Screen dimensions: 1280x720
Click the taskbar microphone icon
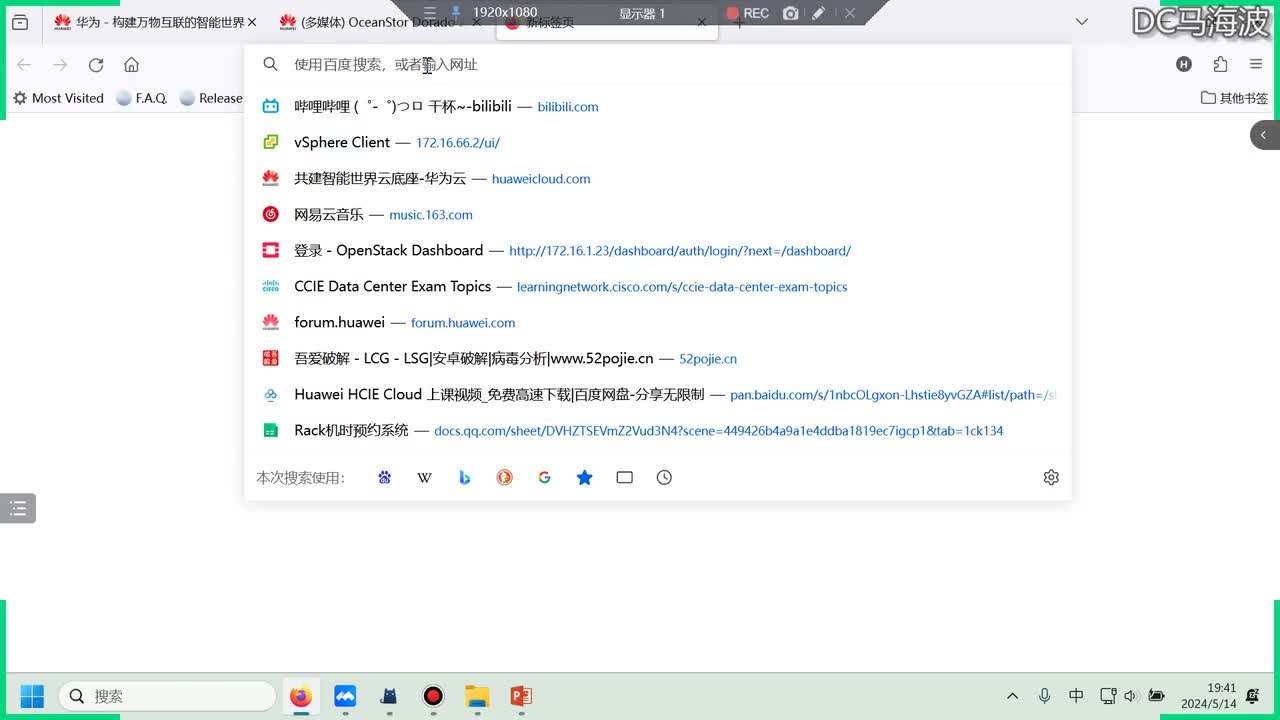tap(1044, 696)
